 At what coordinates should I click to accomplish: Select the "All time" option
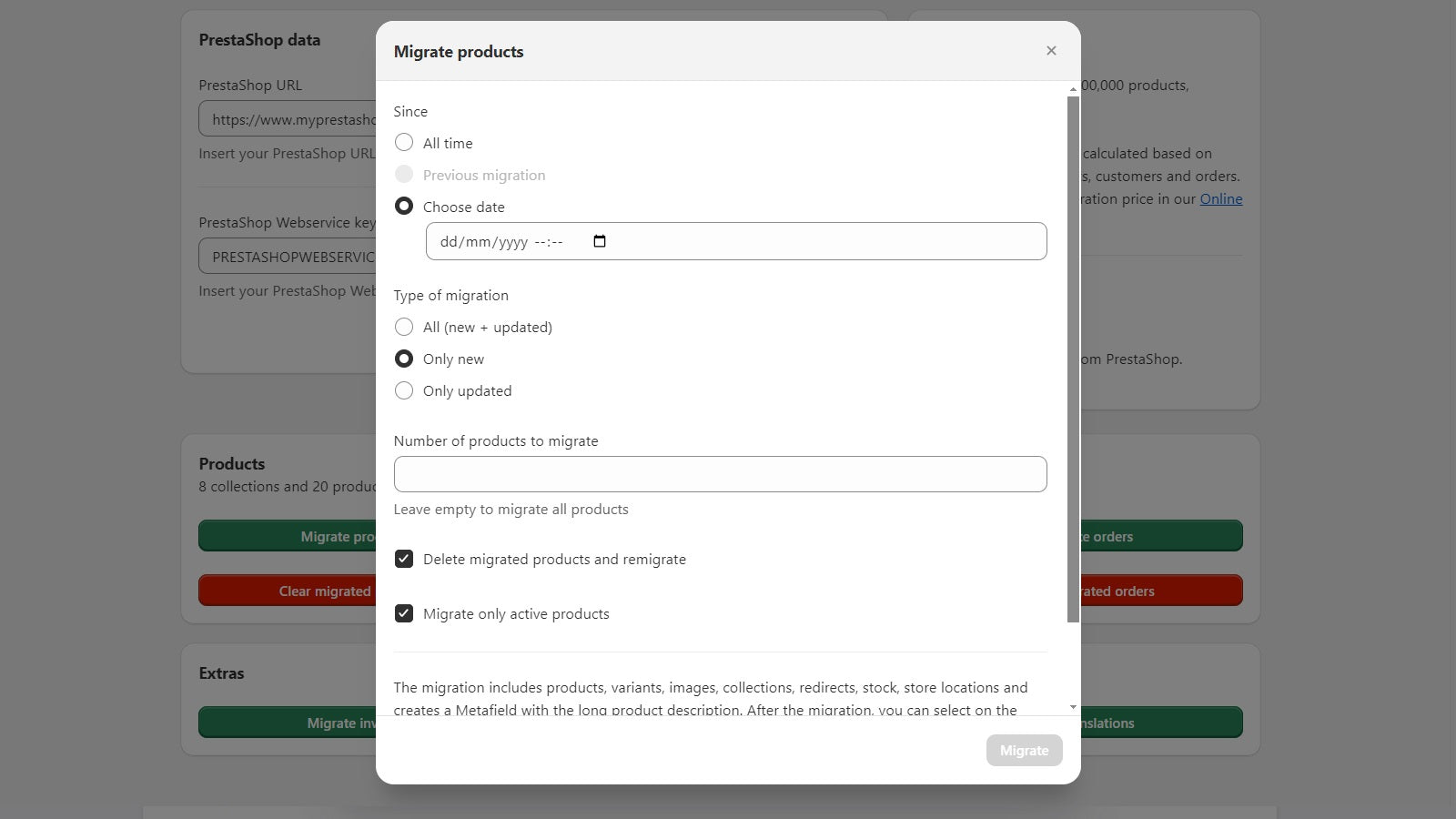tap(404, 142)
